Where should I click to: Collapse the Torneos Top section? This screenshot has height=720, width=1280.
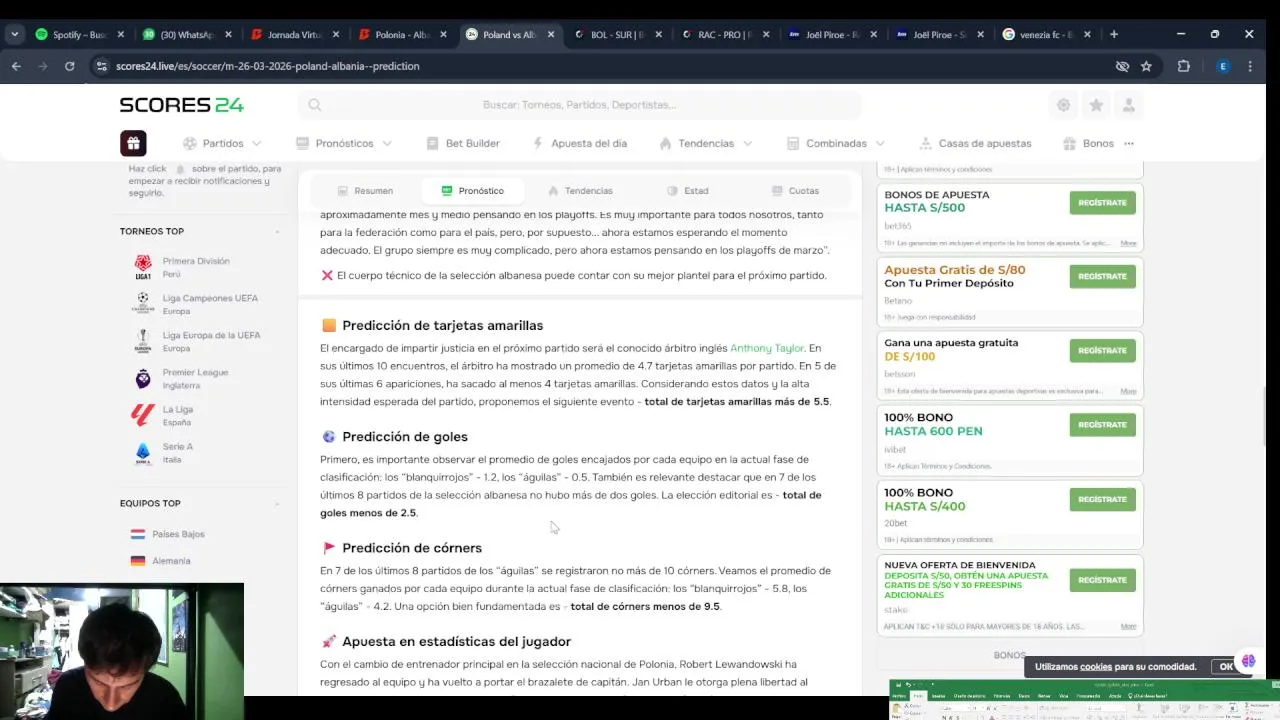pos(277,232)
